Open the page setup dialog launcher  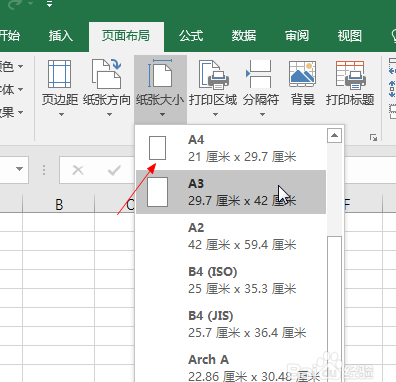coord(373,137)
